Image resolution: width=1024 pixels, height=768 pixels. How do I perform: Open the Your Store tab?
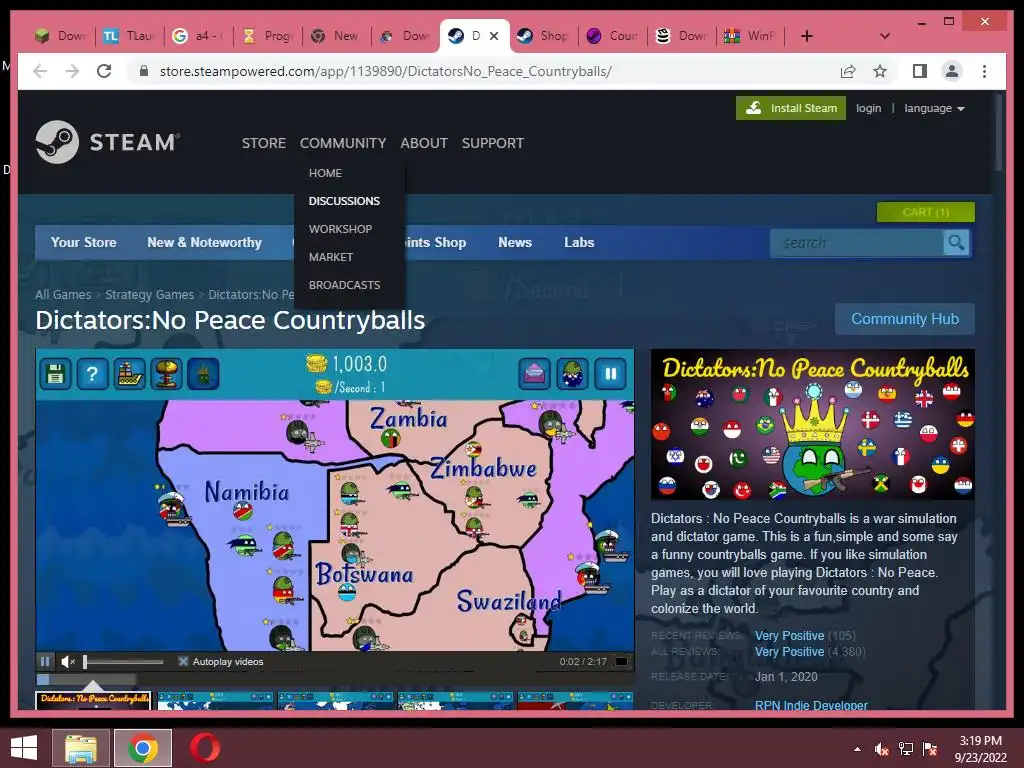pyautogui.click(x=84, y=242)
